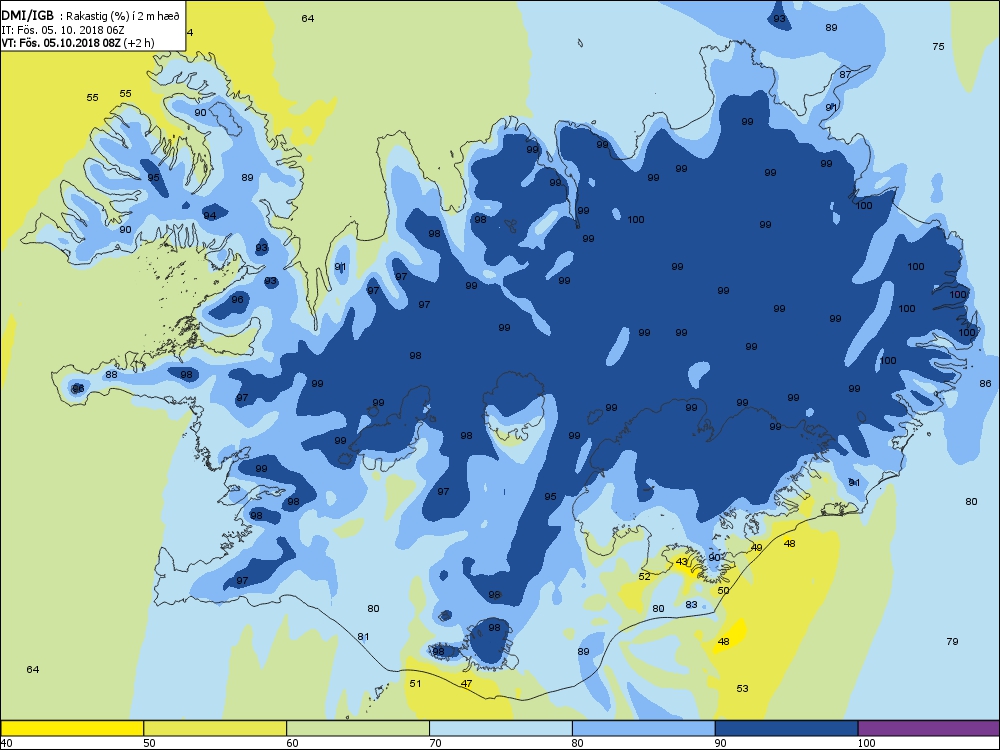Select the value '88' on the Snæfellsnes peninsula
Image resolution: width=1000 pixels, height=750 pixels.
(112, 374)
